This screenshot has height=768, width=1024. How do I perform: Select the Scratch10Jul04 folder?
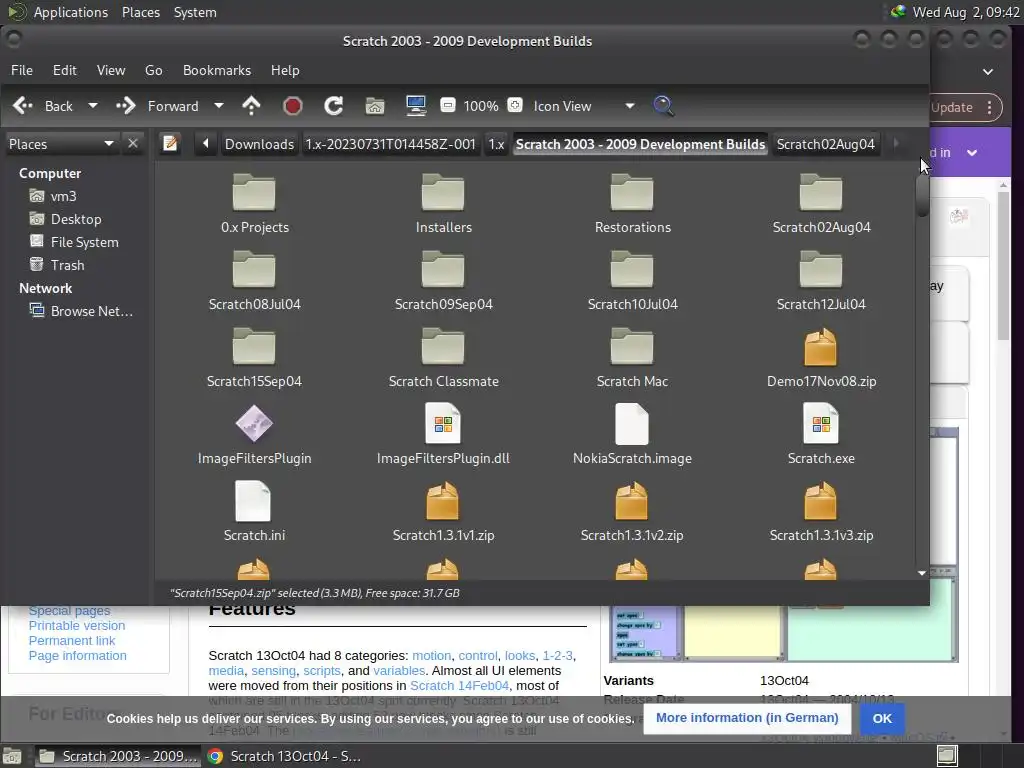pos(632,281)
